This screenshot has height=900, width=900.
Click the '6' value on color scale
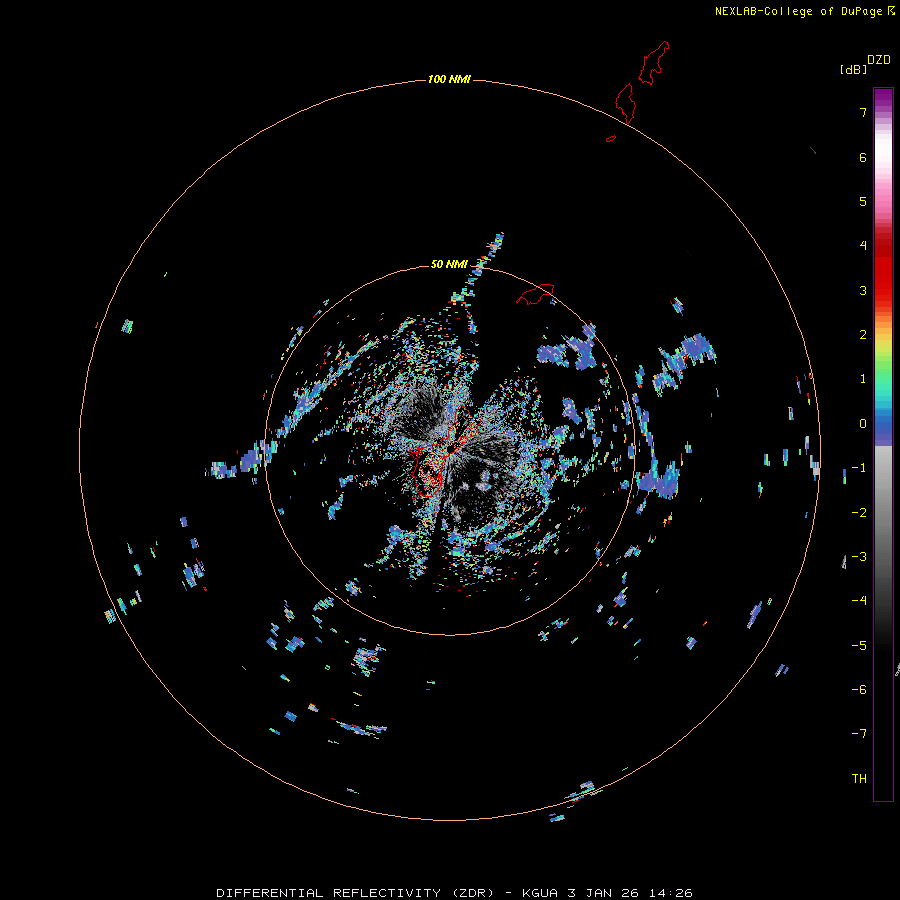pos(863,157)
